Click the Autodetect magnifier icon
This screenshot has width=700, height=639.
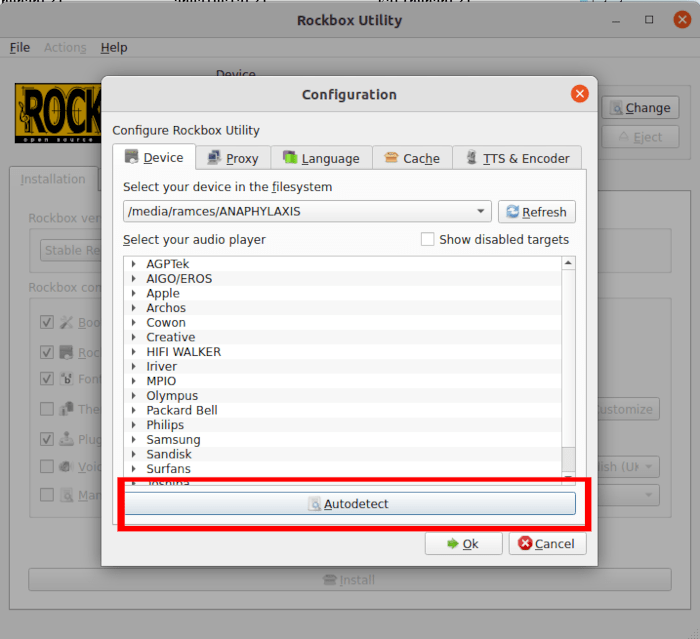tap(314, 504)
